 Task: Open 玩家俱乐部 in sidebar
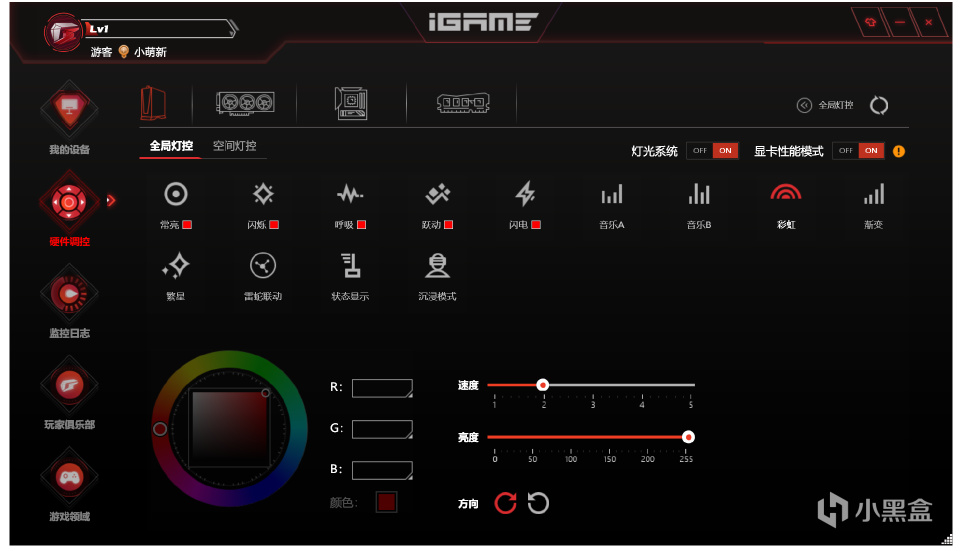point(69,394)
